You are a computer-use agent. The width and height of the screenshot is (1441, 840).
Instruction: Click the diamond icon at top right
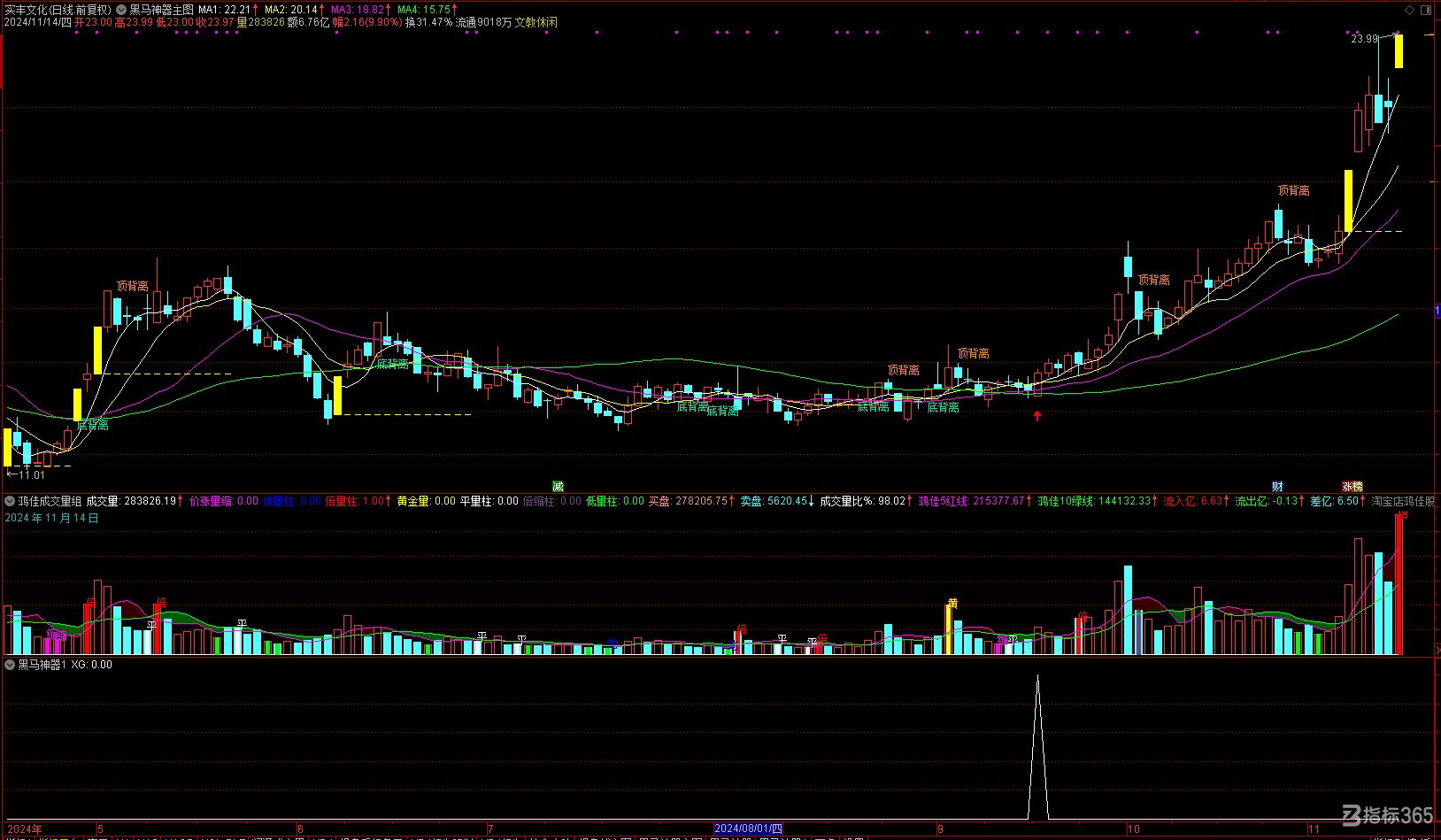point(1410,10)
